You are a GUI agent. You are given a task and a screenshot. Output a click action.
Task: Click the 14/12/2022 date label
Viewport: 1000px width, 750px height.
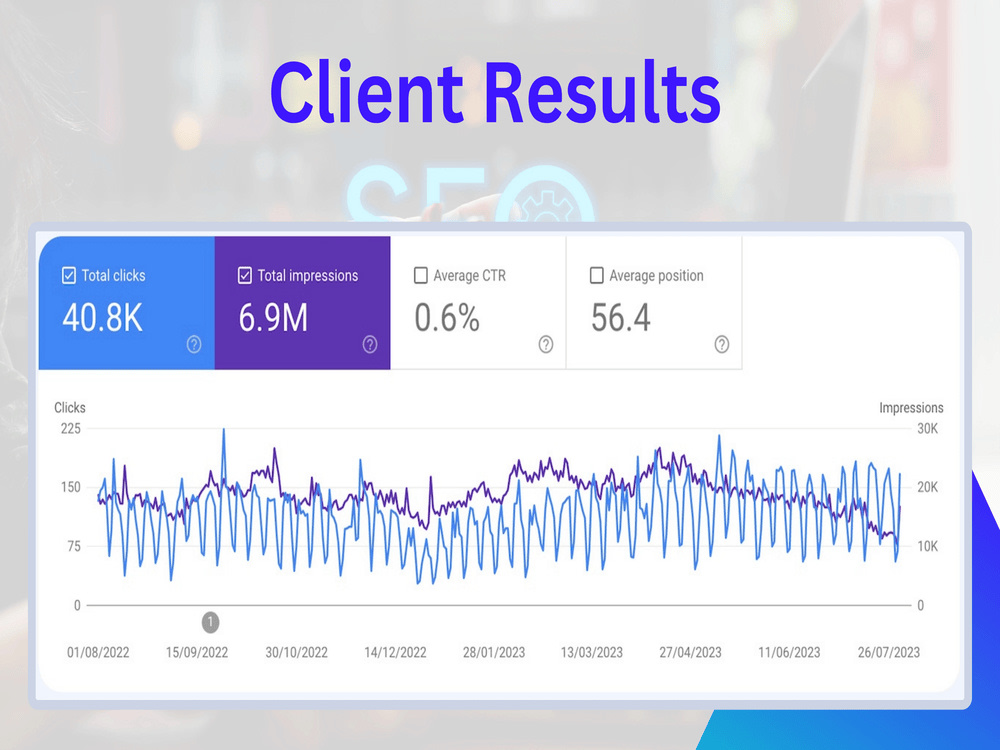point(395,652)
